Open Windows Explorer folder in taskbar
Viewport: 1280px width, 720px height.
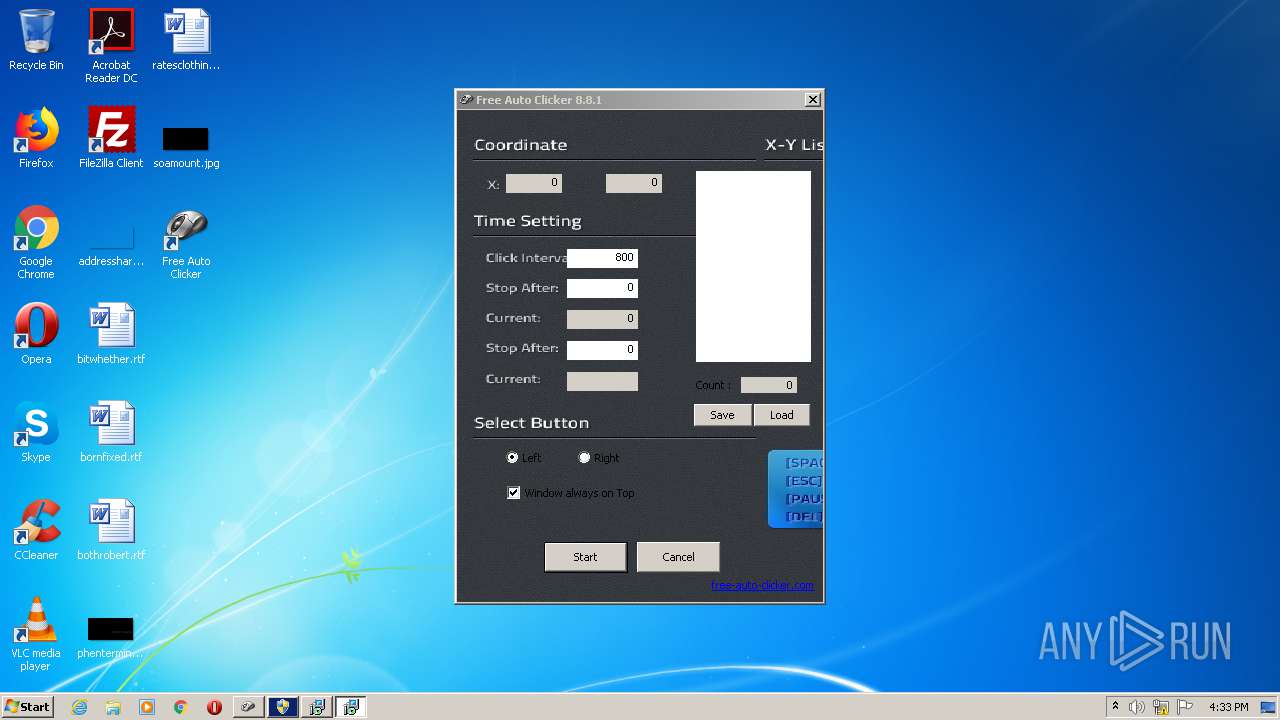coord(113,707)
